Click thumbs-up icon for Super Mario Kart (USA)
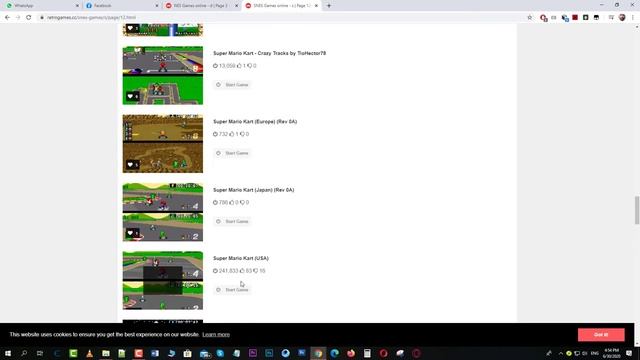Viewport: 640px width, 360px height. pos(242,271)
